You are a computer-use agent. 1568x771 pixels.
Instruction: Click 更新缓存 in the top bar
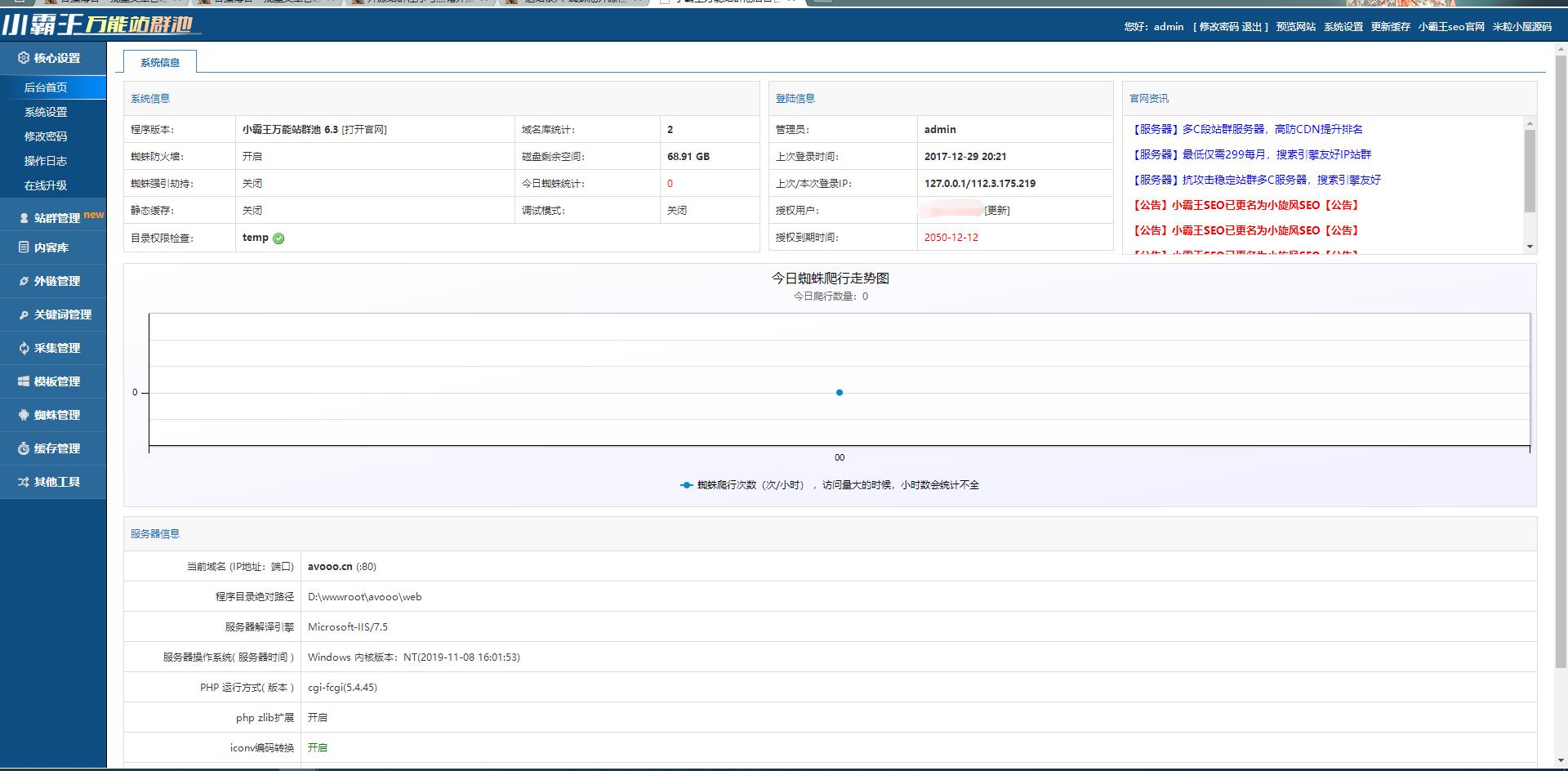(1391, 27)
